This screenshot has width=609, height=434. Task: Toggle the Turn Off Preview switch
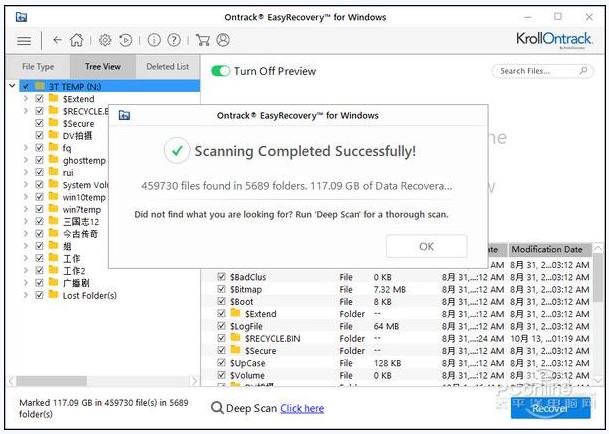[221, 71]
